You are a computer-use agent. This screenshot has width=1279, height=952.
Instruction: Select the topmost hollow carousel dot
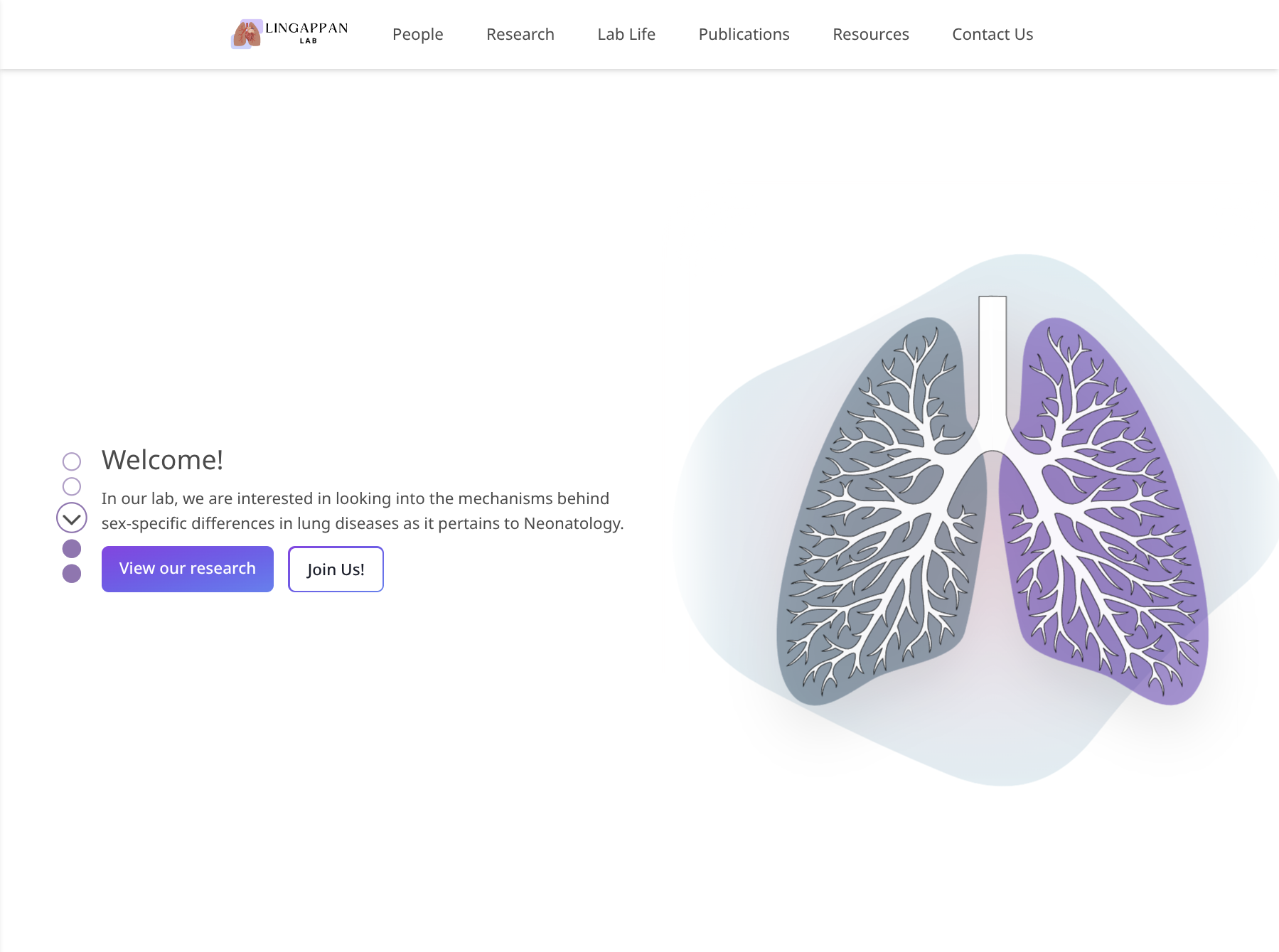point(71,461)
